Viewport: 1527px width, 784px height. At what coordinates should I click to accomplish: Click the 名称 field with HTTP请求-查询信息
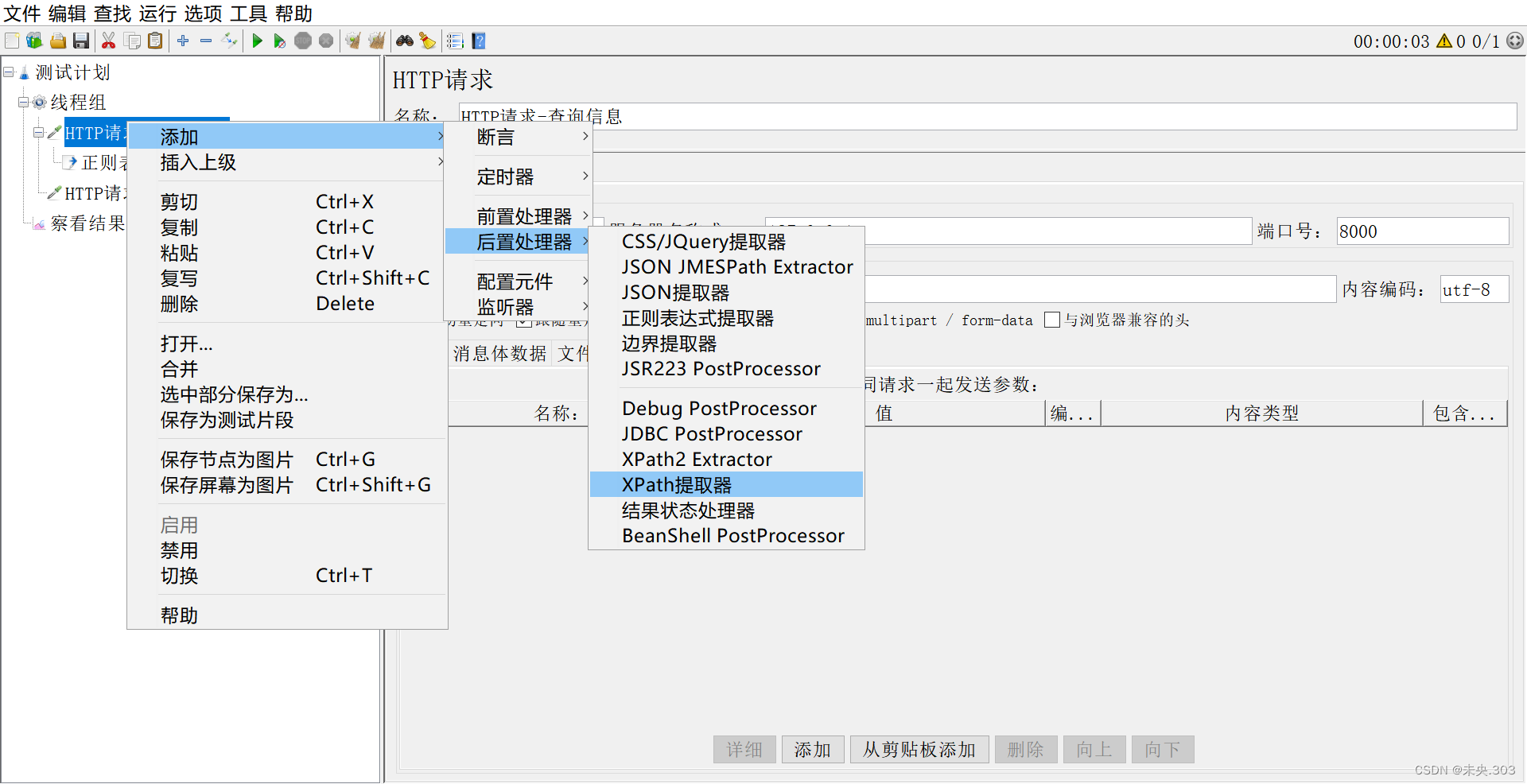pyautogui.click(x=987, y=116)
